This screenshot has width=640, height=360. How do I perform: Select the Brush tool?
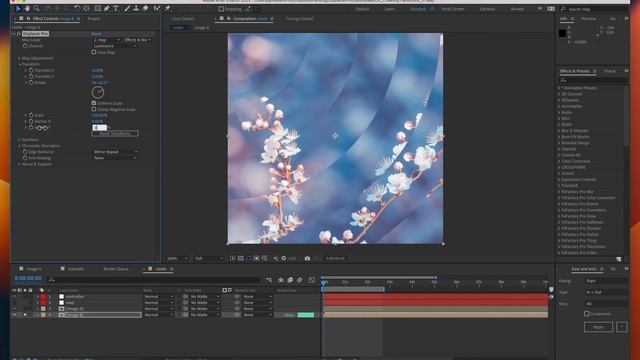pyautogui.click(x=127, y=9)
